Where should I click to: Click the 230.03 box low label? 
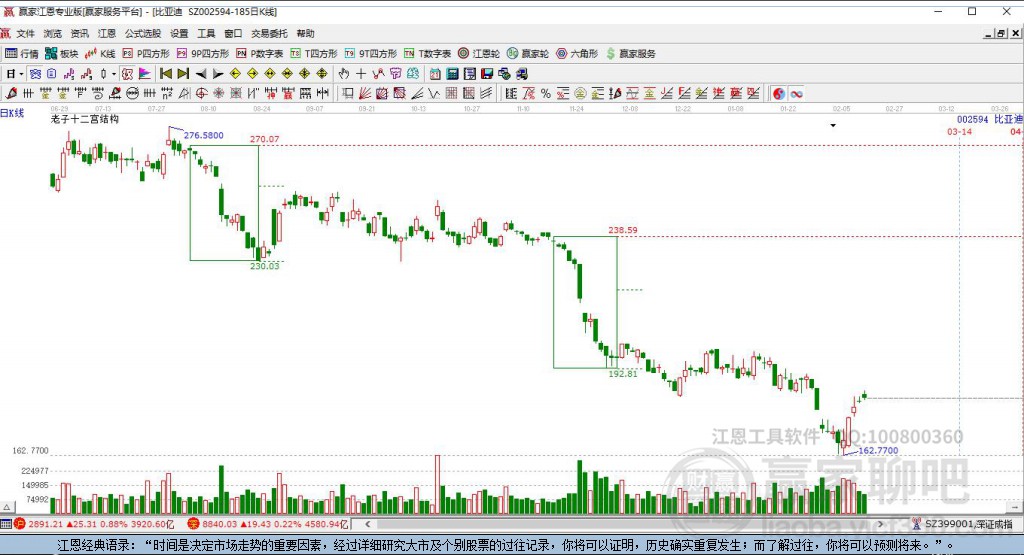[x=264, y=266]
